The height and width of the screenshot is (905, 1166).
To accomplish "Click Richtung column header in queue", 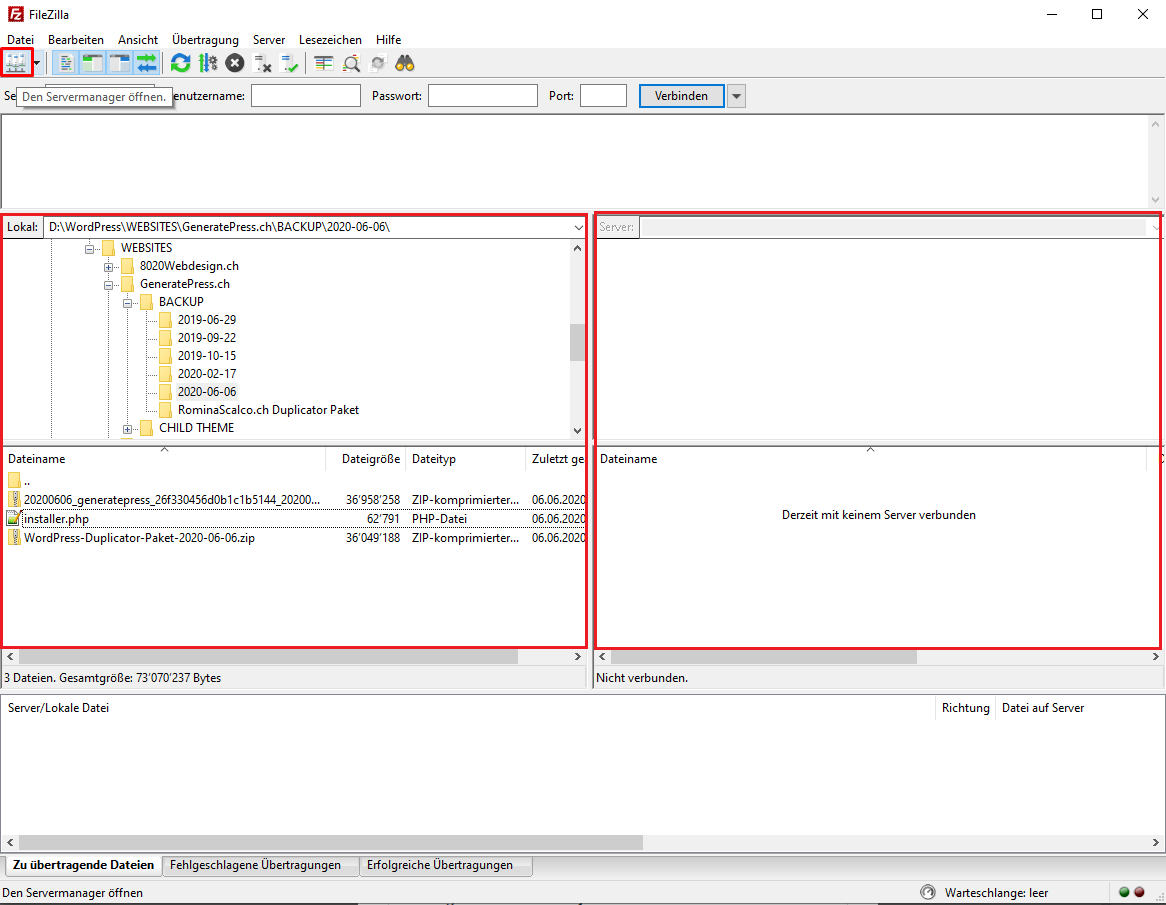I will coord(965,708).
